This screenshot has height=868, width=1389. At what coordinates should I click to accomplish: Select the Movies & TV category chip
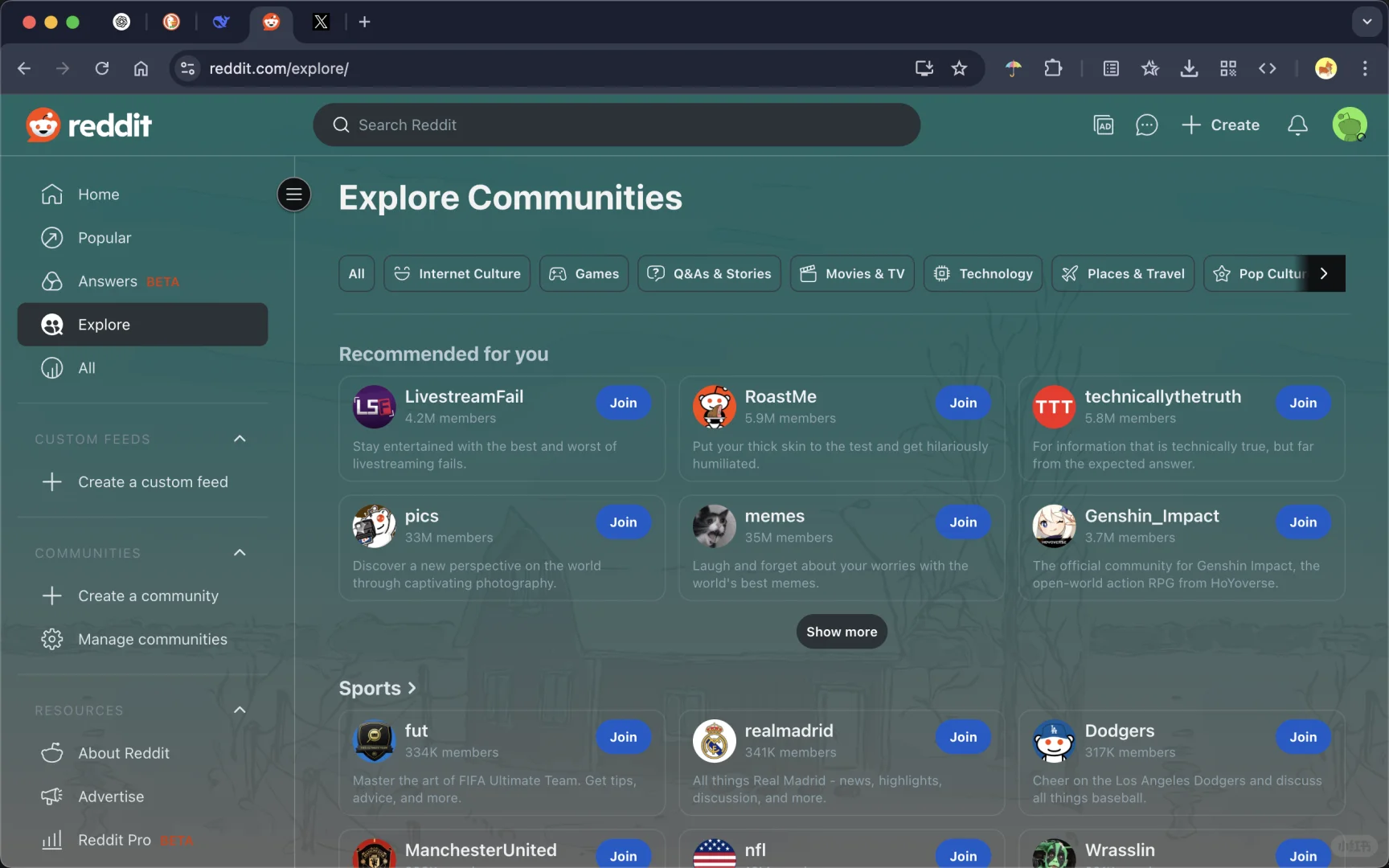[x=852, y=274]
